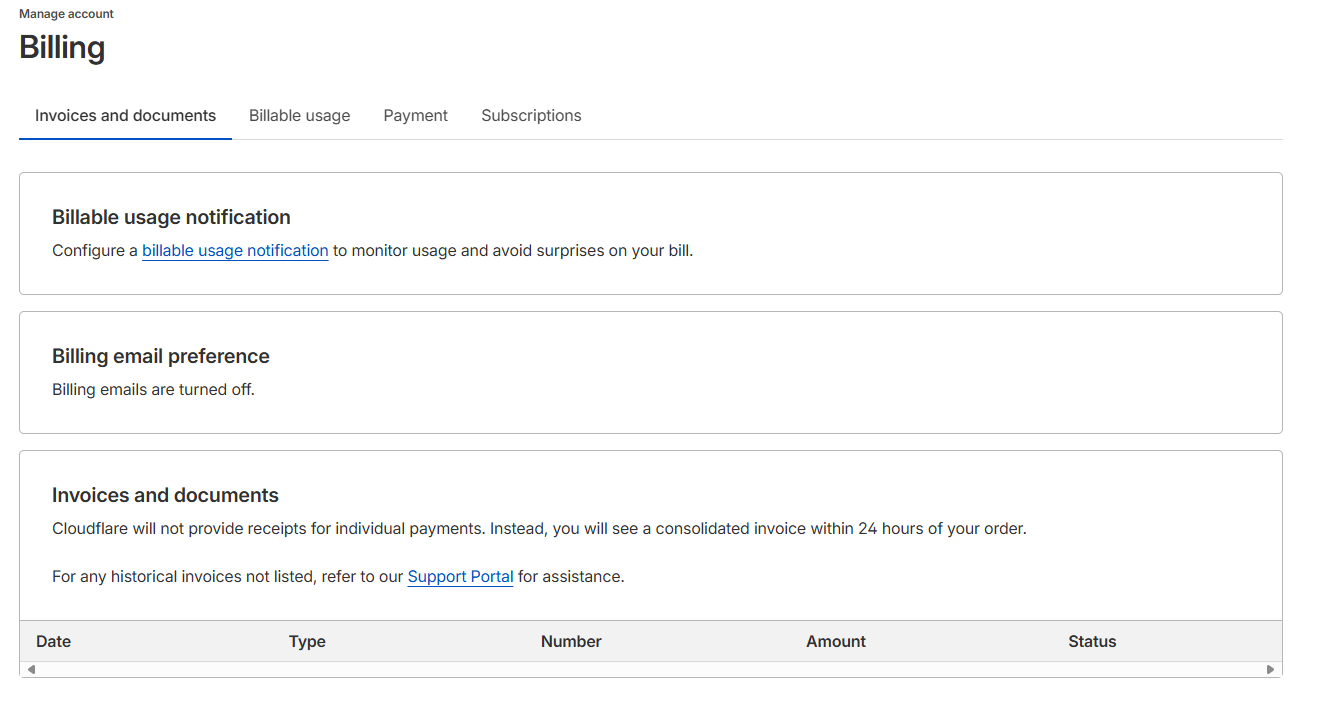Follow the billable usage notification hyperlink
Image resolution: width=1323 pixels, height=709 pixels.
(x=235, y=251)
